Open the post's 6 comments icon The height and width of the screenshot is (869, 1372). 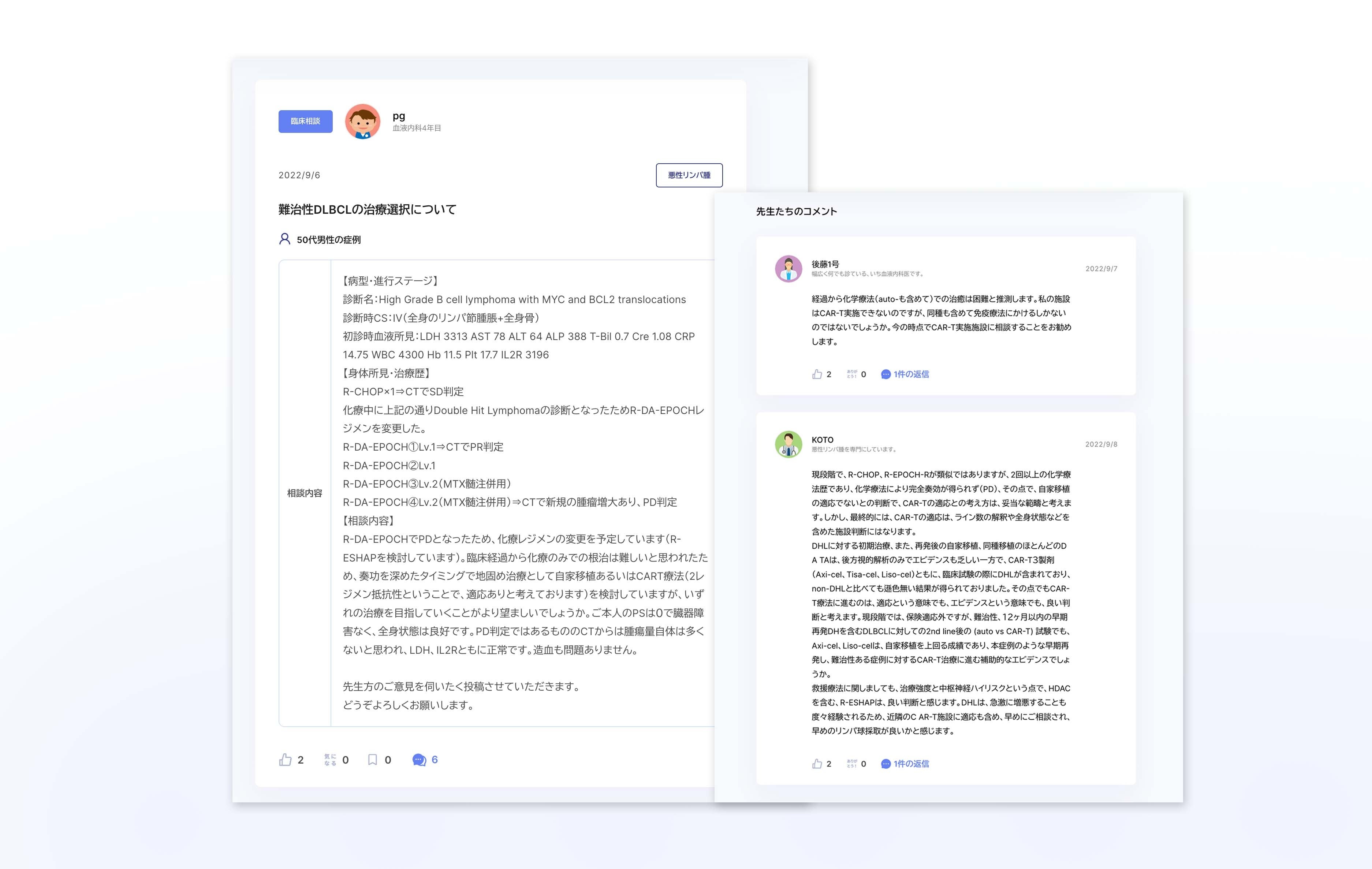(x=420, y=760)
